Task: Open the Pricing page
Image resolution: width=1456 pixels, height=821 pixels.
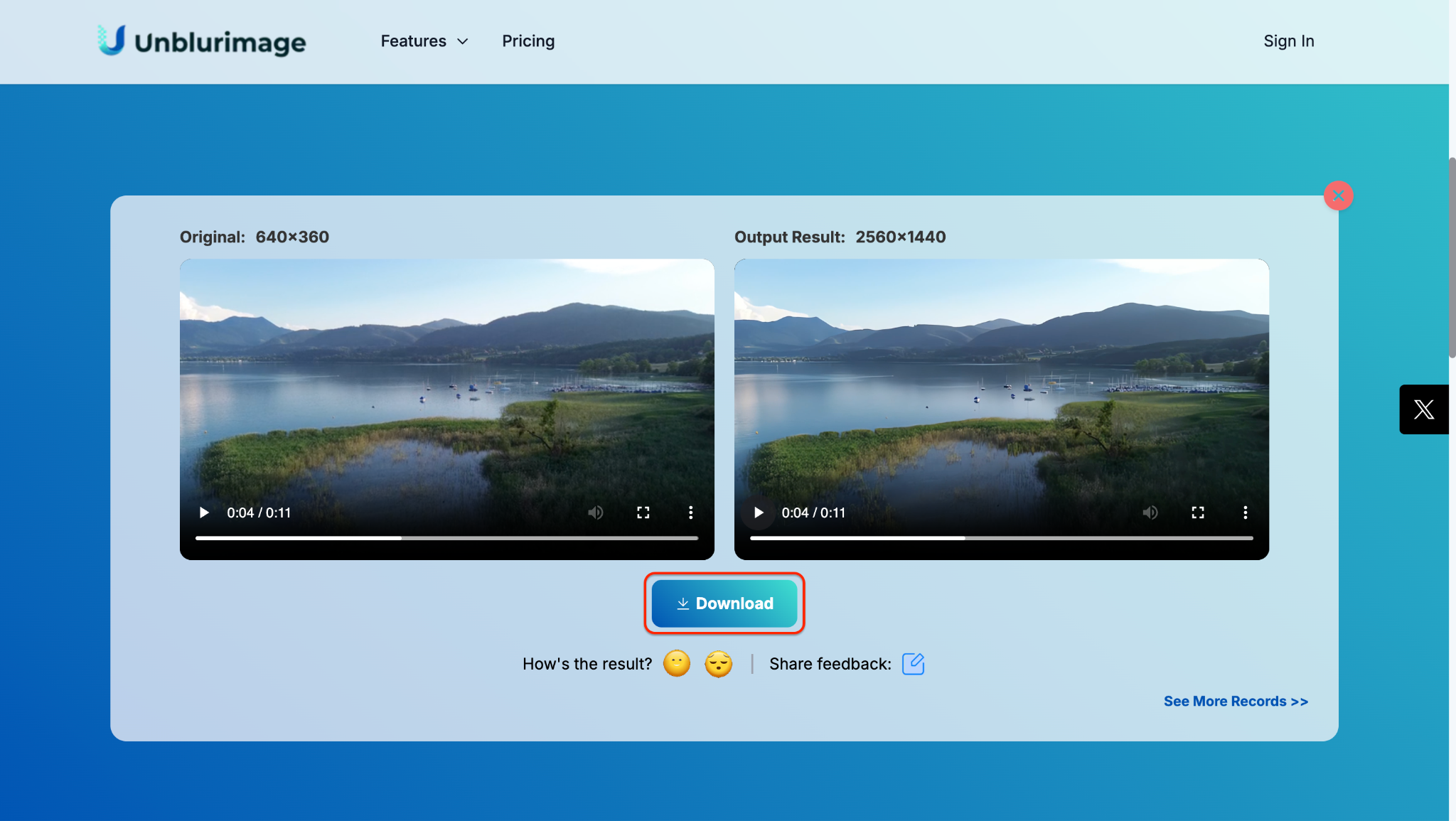Action: click(x=528, y=41)
